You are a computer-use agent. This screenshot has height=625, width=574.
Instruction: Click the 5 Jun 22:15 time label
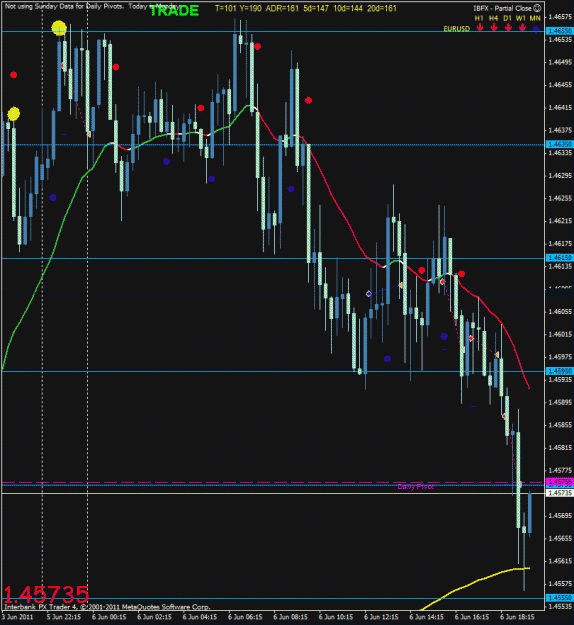click(x=64, y=617)
